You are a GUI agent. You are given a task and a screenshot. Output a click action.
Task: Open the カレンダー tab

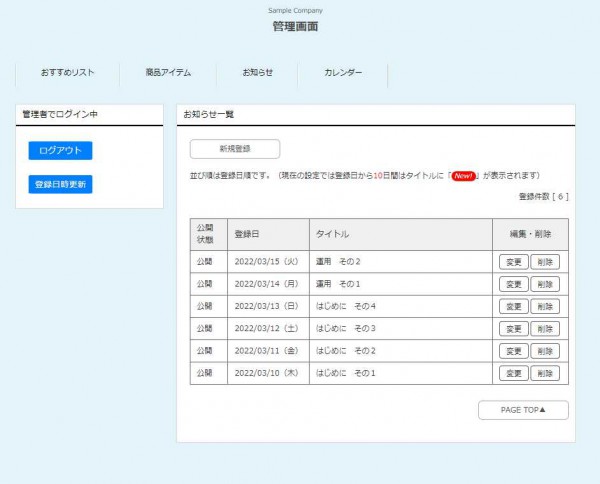point(343,73)
